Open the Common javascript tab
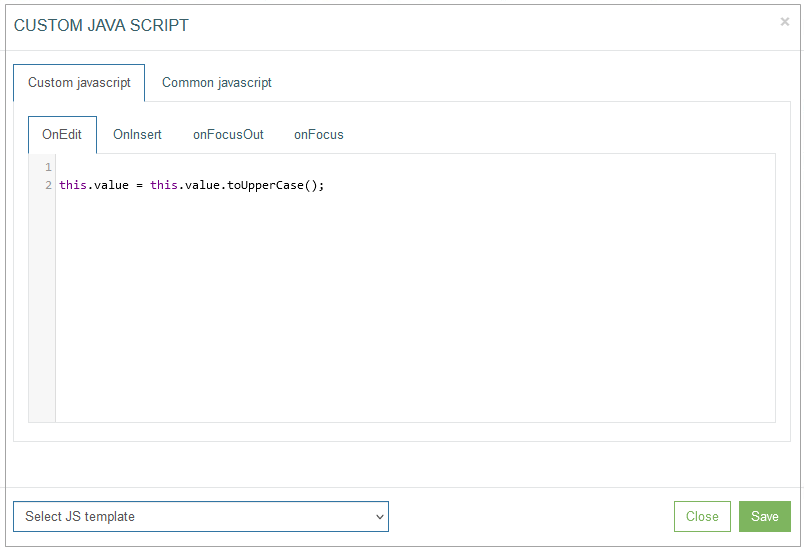This screenshot has width=804, height=550. (216, 83)
